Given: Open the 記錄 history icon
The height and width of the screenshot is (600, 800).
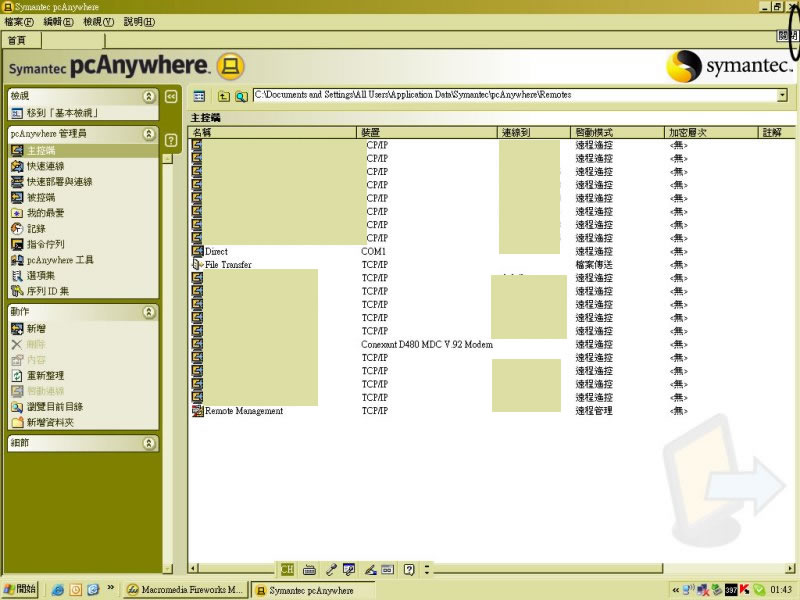Looking at the screenshot, I should click(17, 229).
